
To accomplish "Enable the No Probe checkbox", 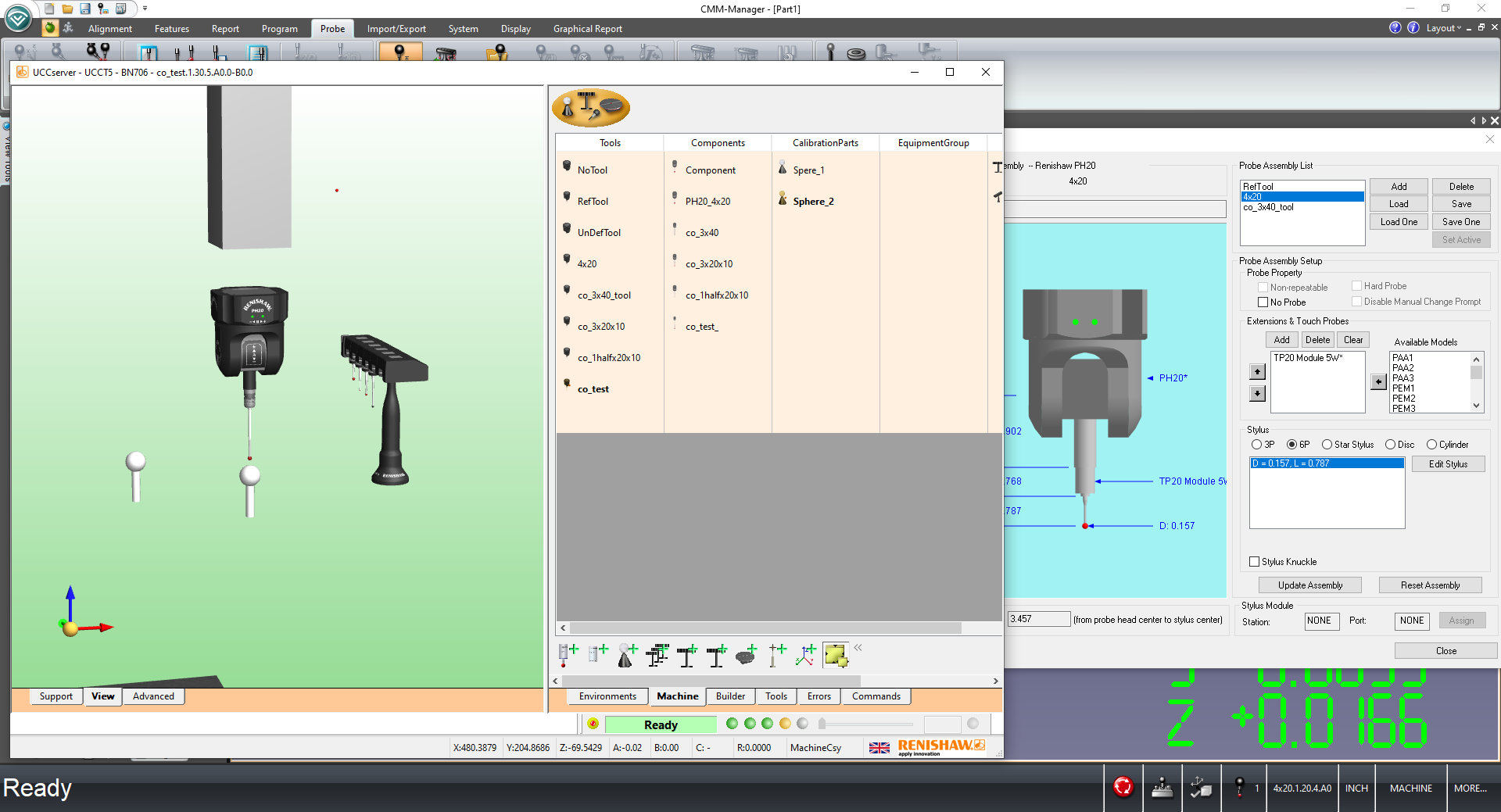I will click(x=1263, y=302).
